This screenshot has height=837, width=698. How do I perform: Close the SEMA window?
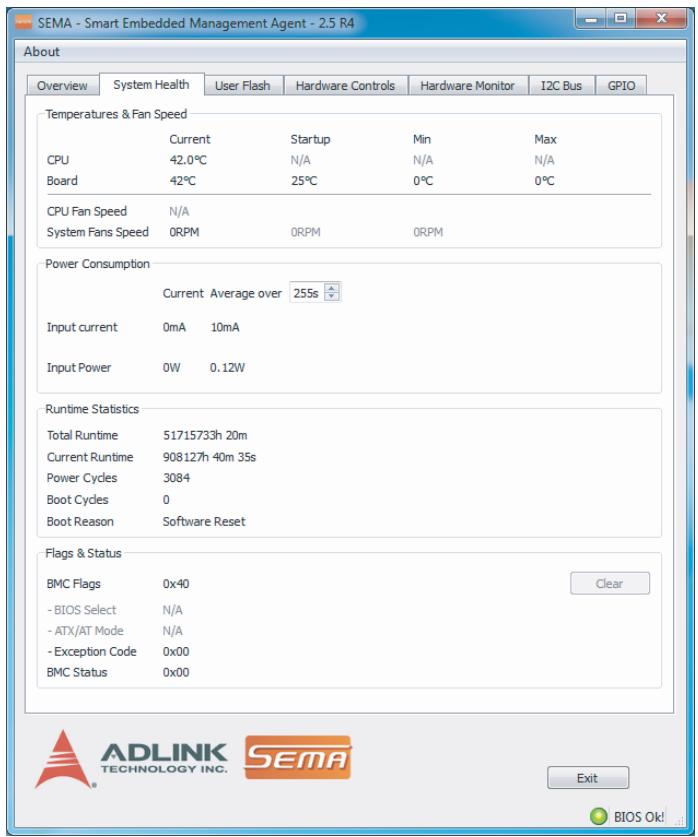(662, 19)
